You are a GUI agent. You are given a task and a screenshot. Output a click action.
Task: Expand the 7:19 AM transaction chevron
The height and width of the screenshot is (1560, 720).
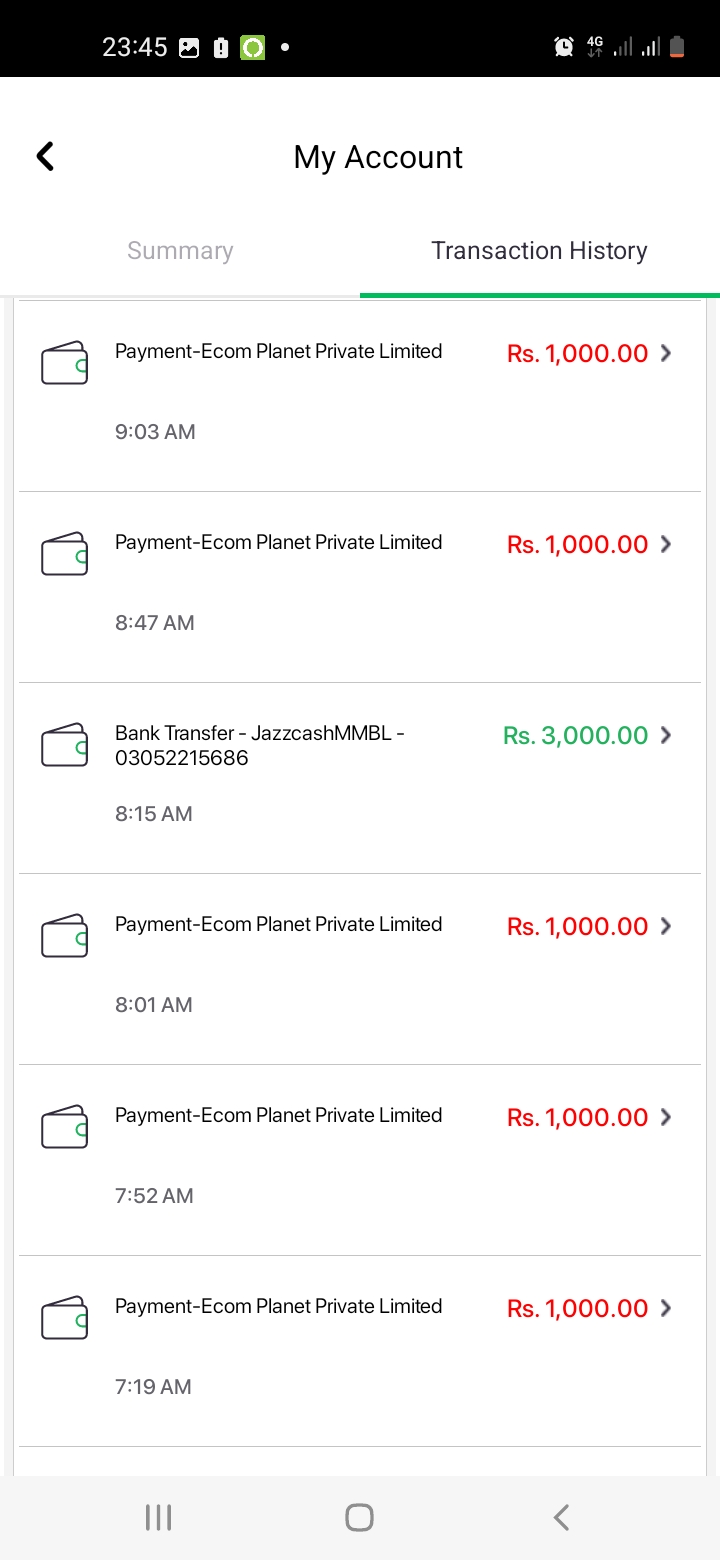666,1308
